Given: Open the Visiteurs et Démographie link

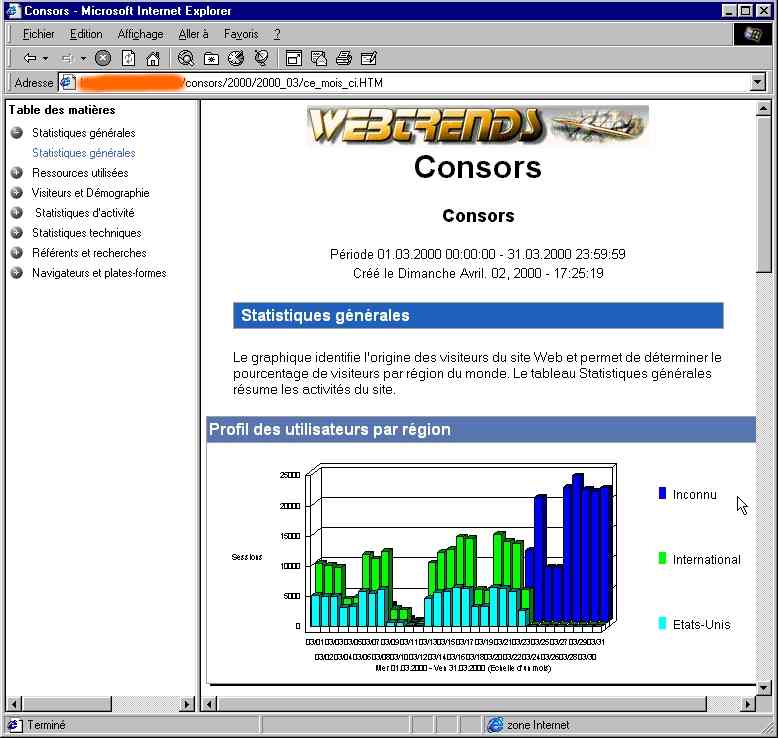Looking at the screenshot, I should tap(90, 193).
